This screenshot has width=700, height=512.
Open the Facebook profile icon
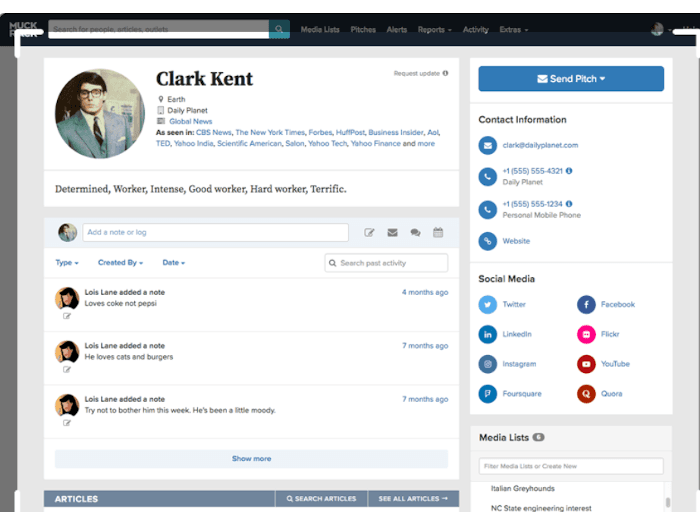tap(586, 305)
